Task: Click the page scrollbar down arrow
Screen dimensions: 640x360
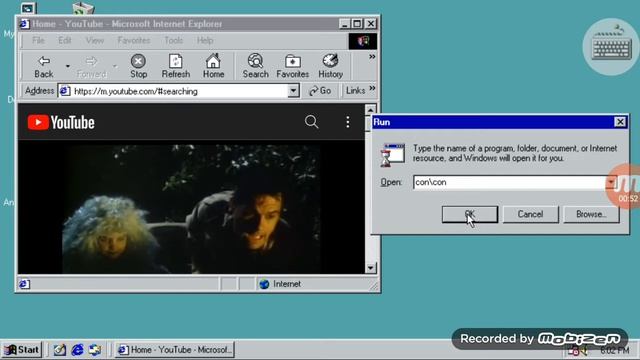Action: [370, 268]
